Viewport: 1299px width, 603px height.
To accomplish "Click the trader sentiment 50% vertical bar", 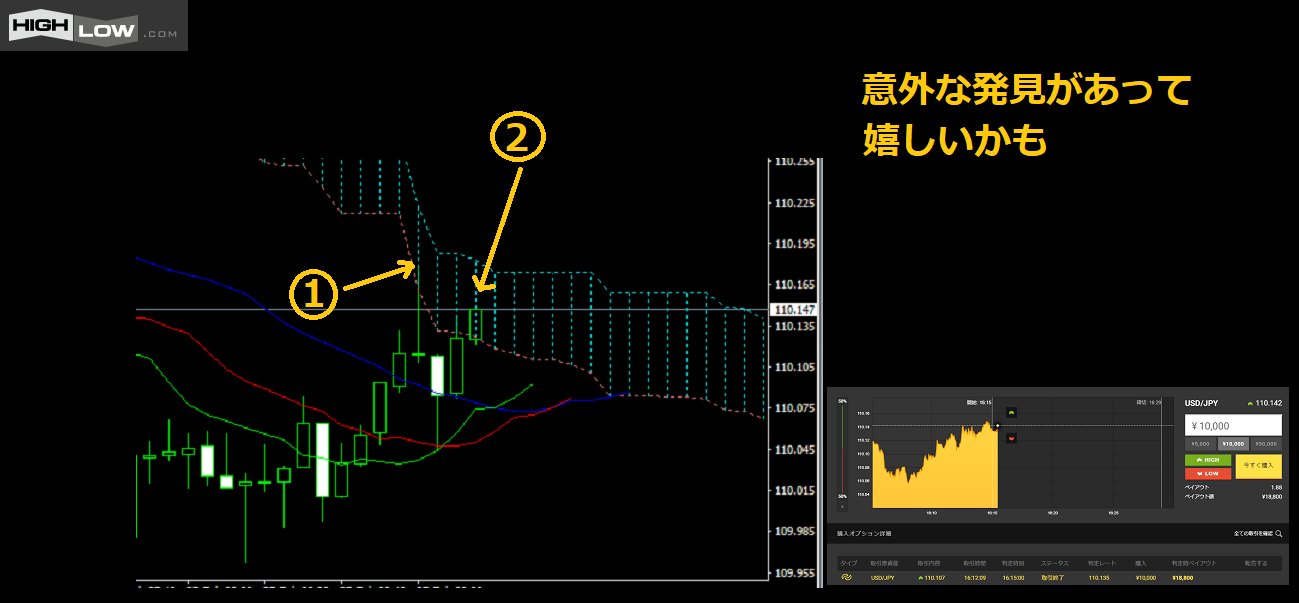I will point(843,450).
